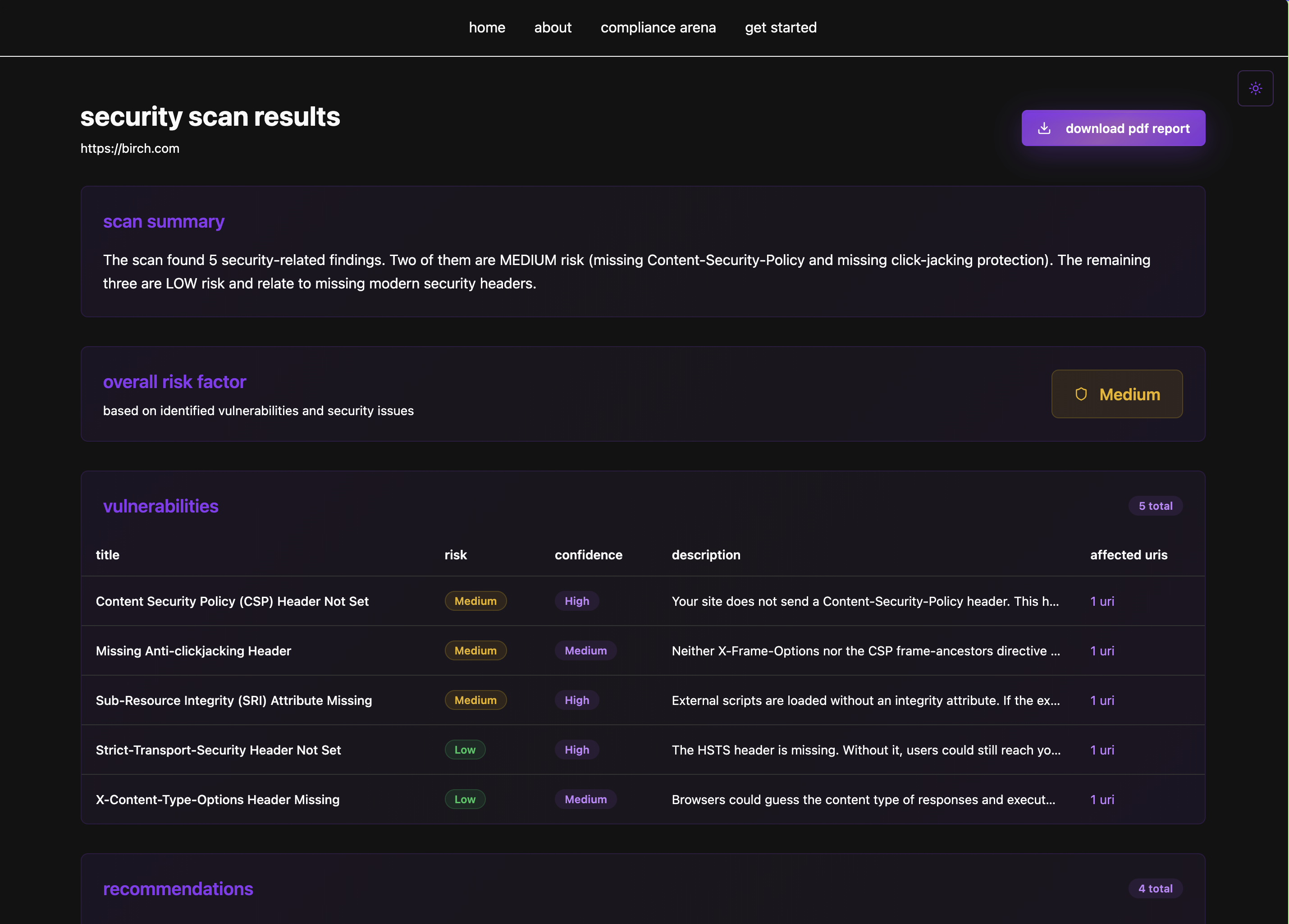Toggle the light/dark theme sun icon
The image size is (1289, 924).
(1255, 88)
